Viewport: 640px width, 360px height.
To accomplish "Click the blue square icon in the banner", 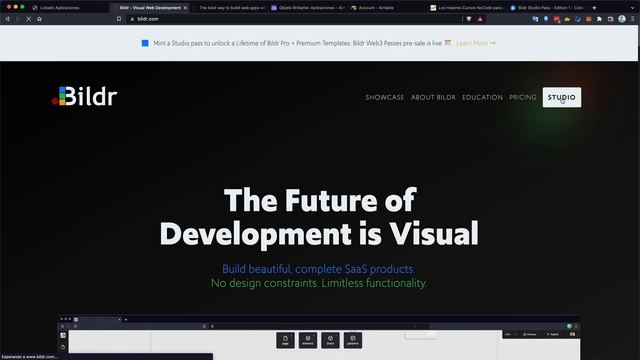I will tap(145, 43).
